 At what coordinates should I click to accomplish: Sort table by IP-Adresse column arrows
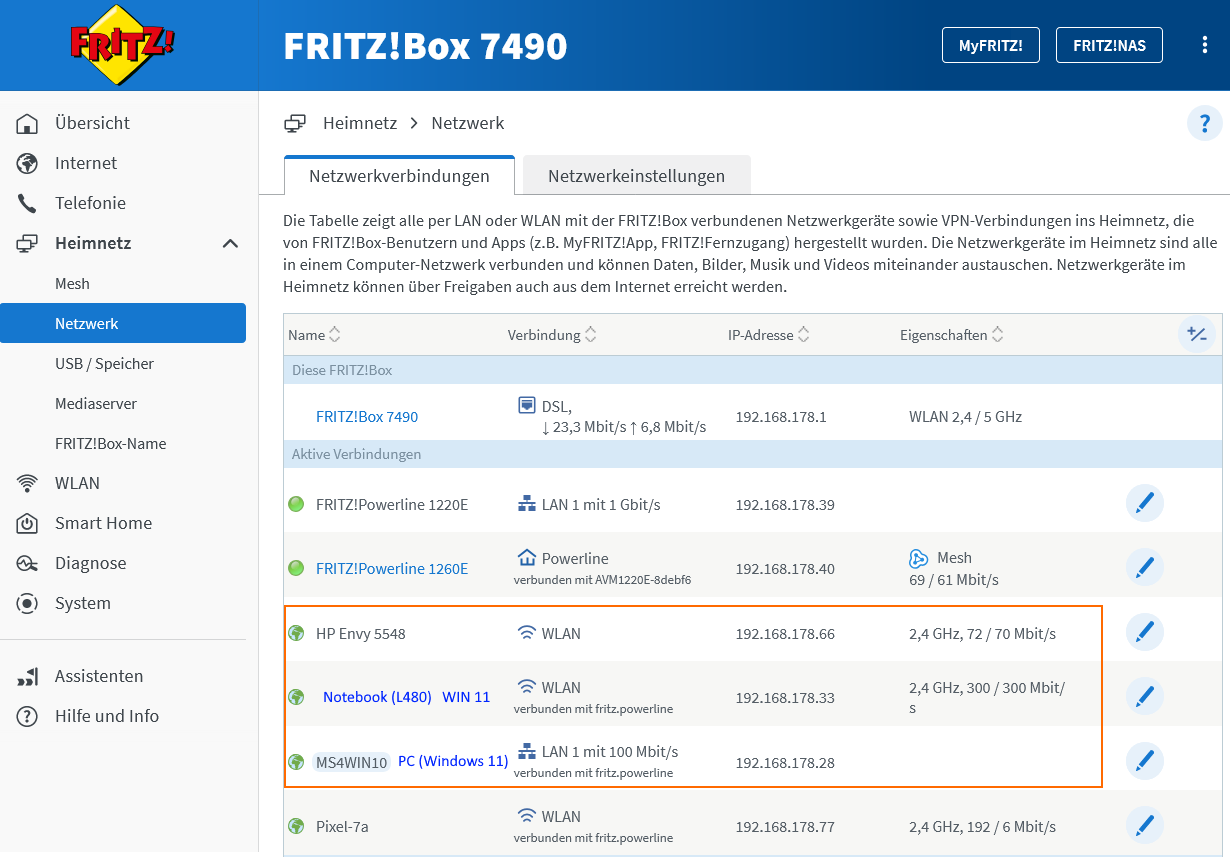[804, 335]
